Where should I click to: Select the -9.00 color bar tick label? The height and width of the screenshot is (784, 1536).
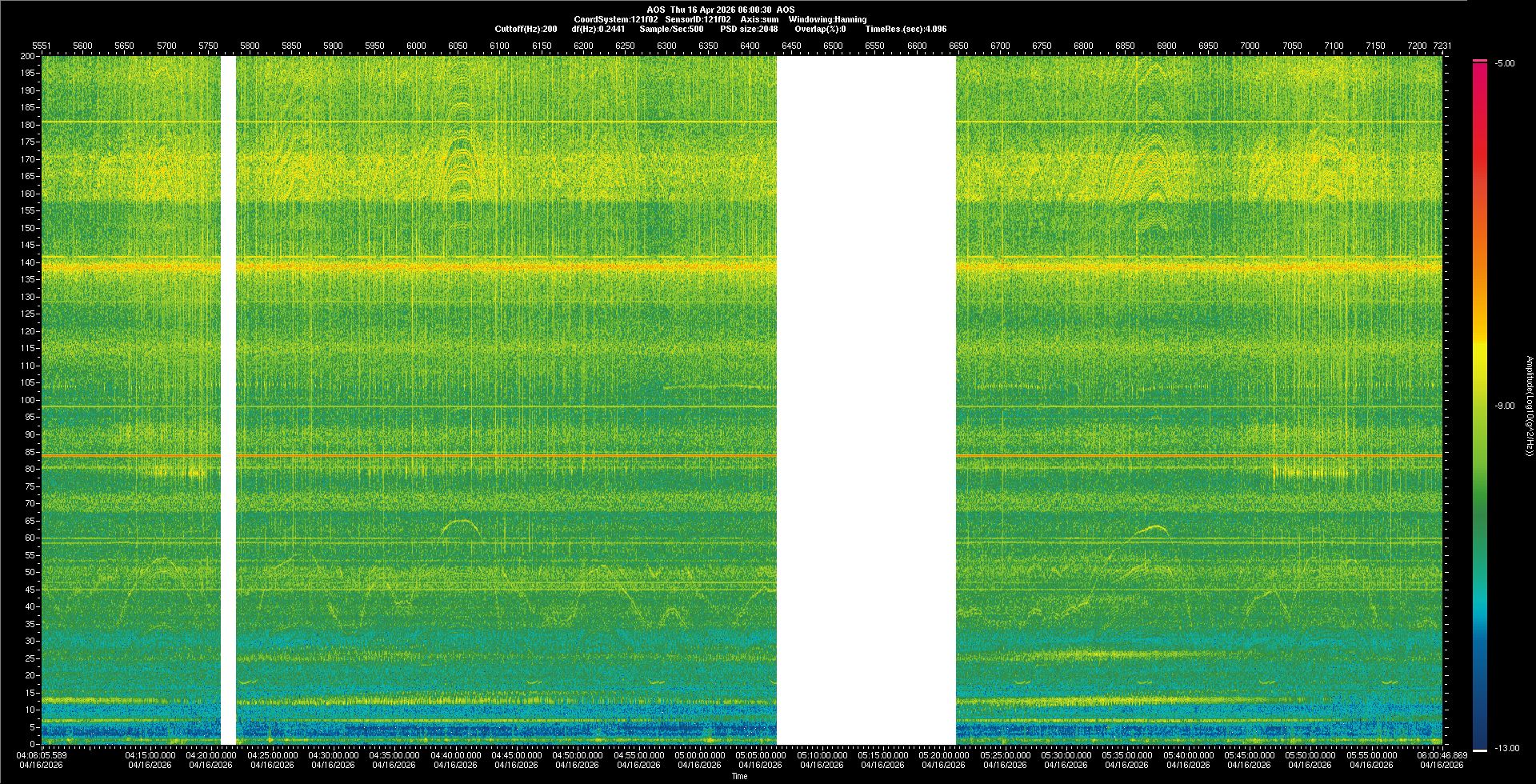click(x=1504, y=406)
